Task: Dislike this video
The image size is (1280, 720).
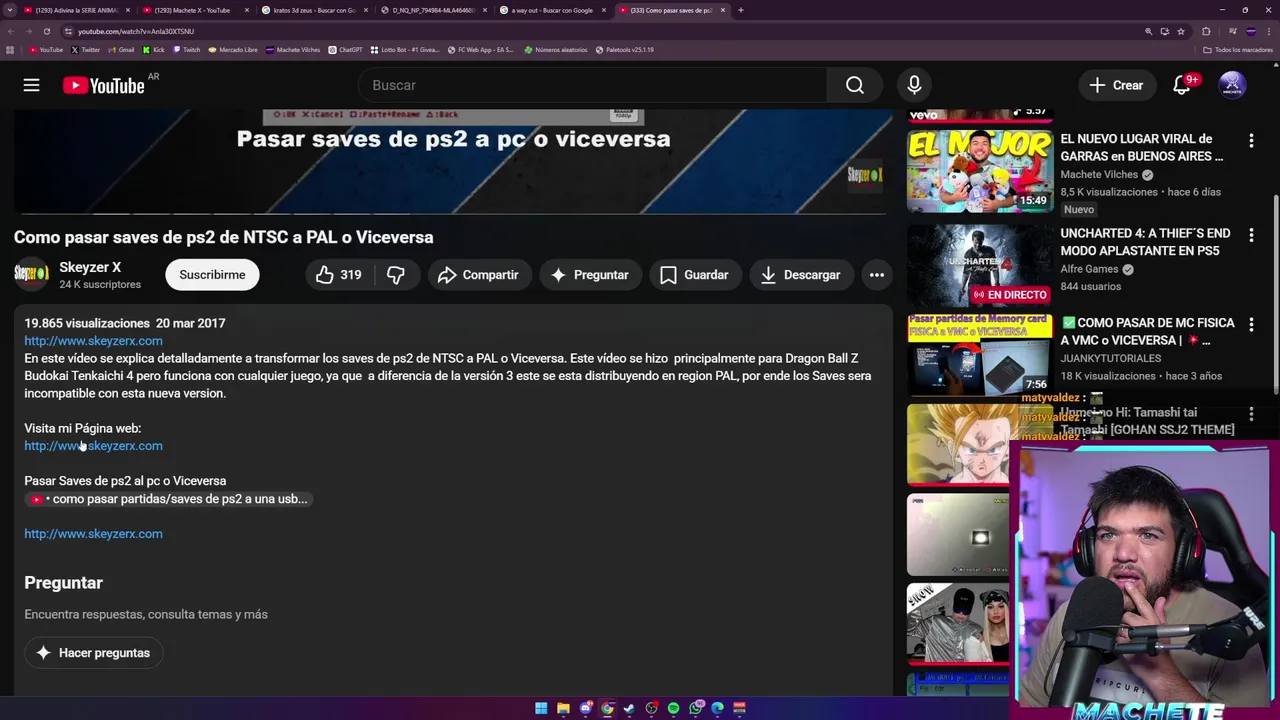Action: pyautogui.click(x=396, y=275)
